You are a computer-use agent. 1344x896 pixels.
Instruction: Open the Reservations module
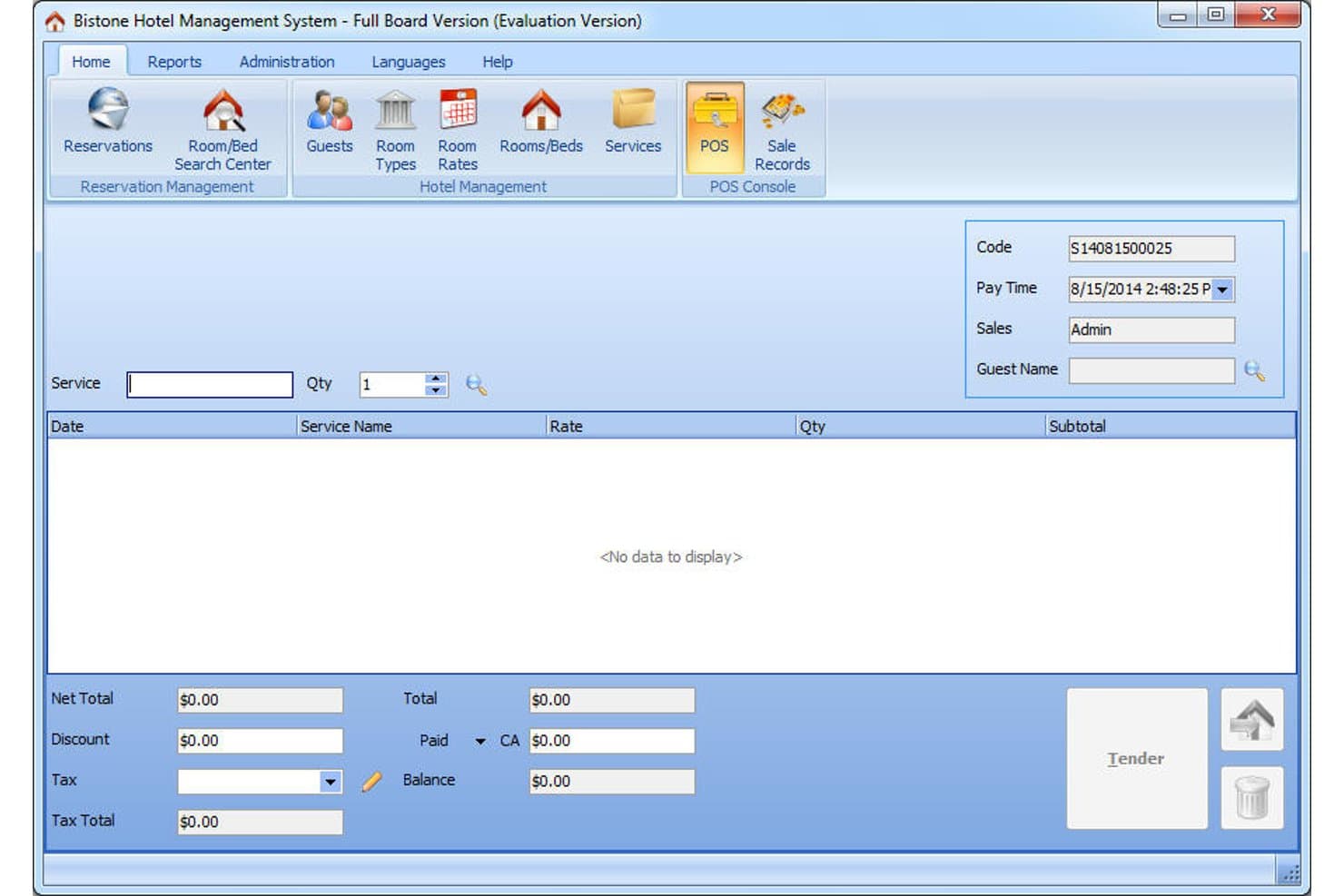pyautogui.click(x=108, y=122)
